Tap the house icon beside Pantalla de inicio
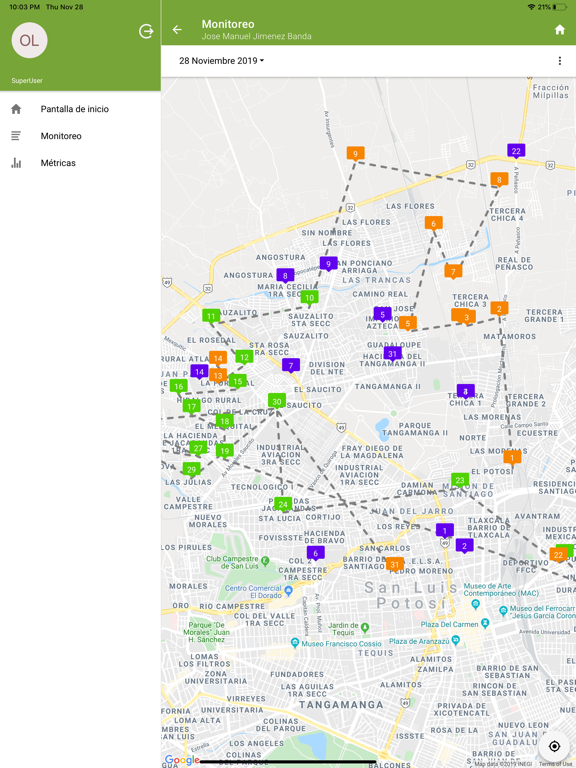This screenshot has width=576, height=768. pyautogui.click(x=16, y=109)
